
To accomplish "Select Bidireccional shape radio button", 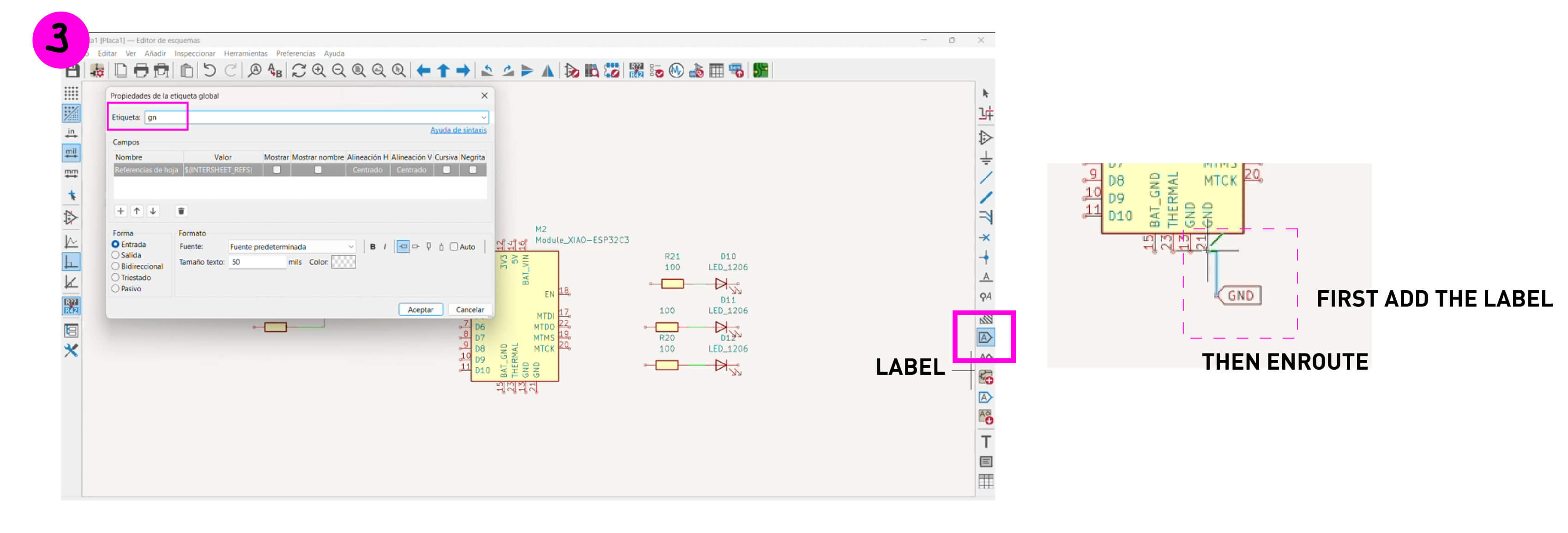I will pos(115,266).
